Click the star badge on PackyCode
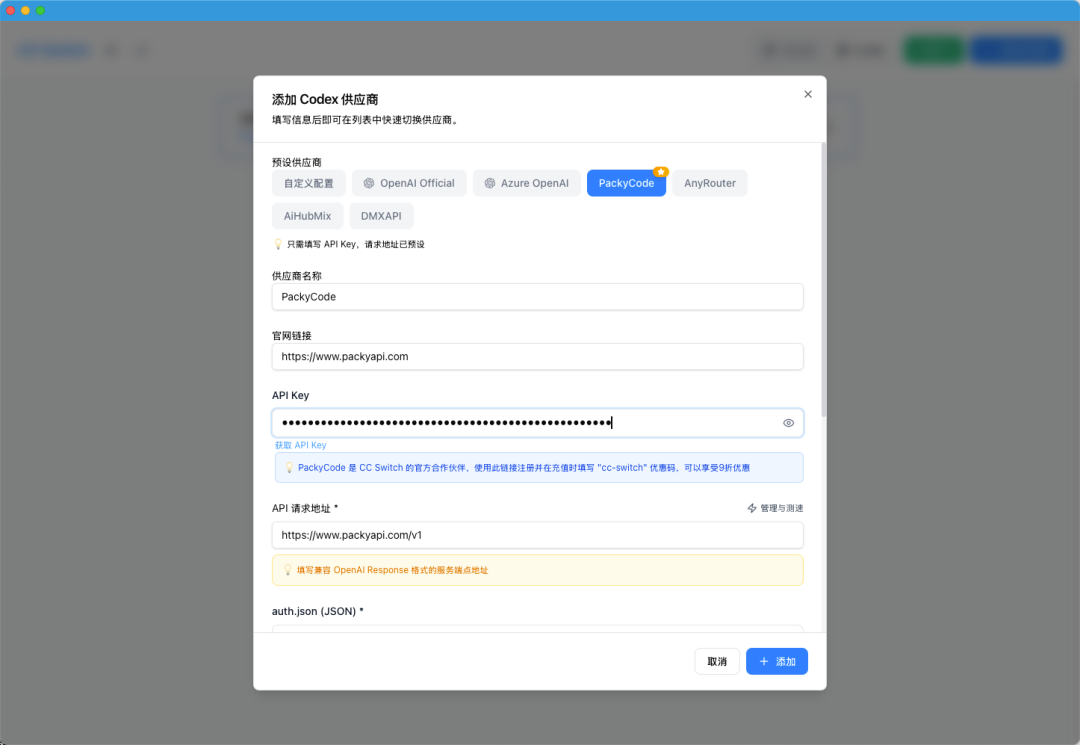The width and height of the screenshot is (1080, 745). tap(662, 172)
